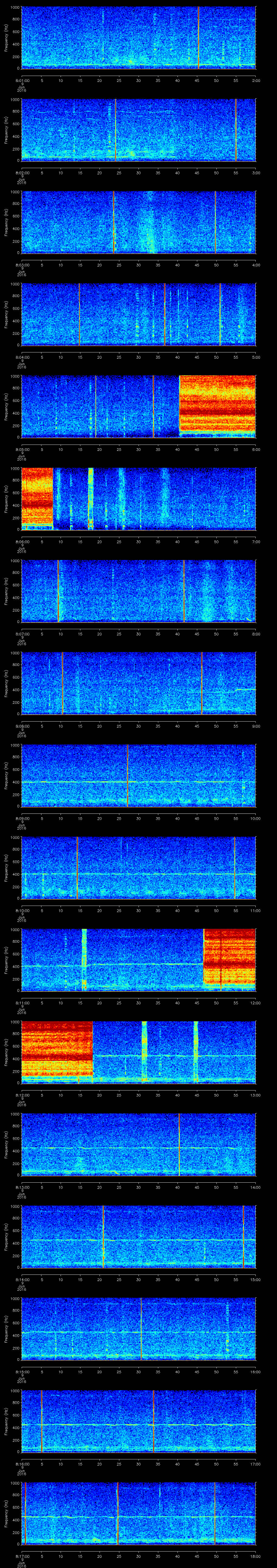
Task: Mark the red spike at 15 s in the 8:04:00 panel
Action: tap(79, 314)
